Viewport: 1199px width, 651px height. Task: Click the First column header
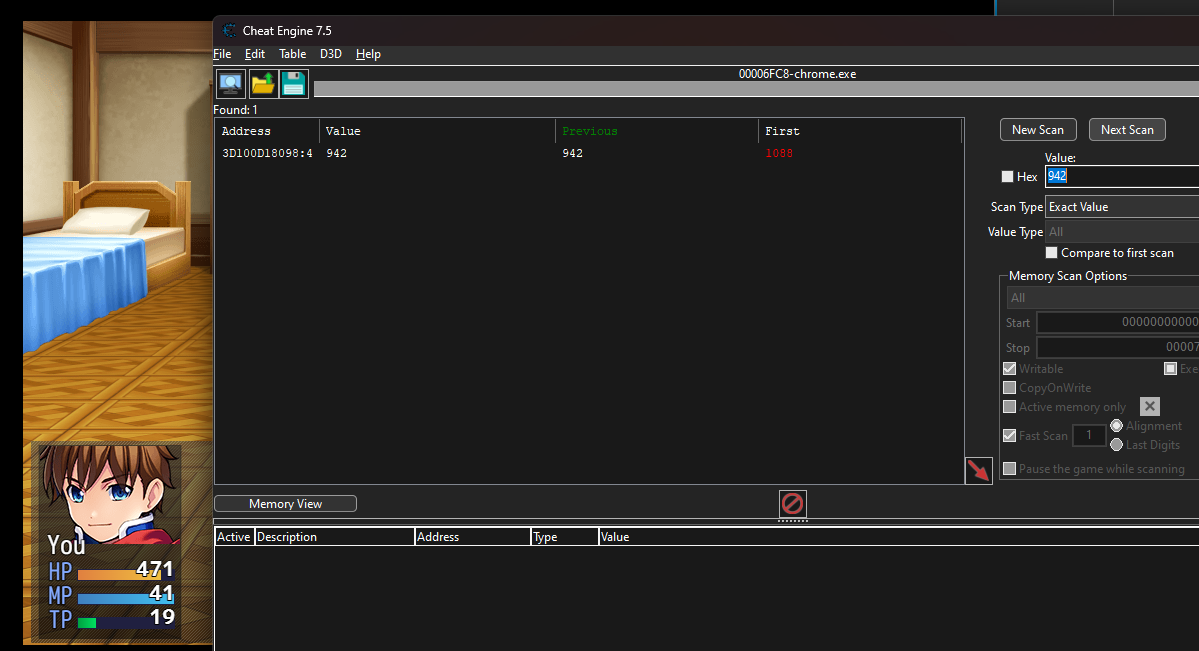[859, 131]
